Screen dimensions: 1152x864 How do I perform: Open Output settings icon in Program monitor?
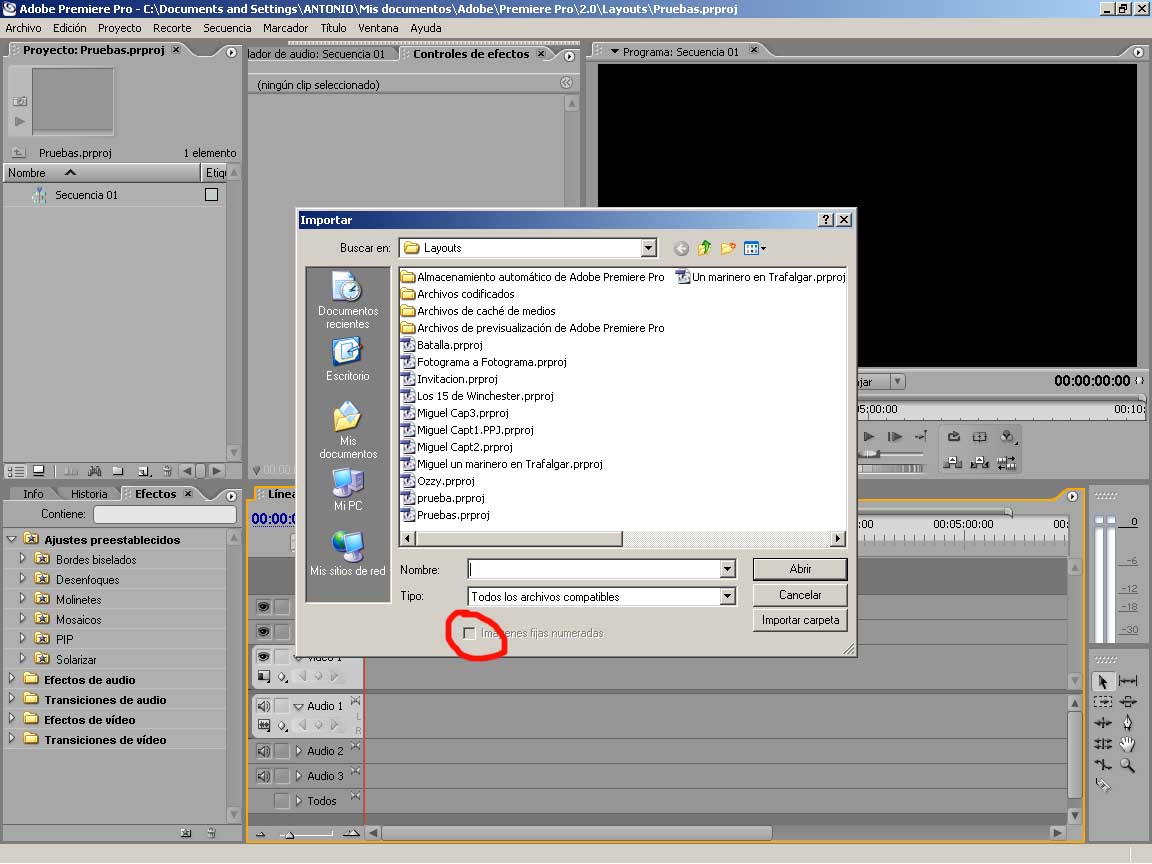point(1007,436)
